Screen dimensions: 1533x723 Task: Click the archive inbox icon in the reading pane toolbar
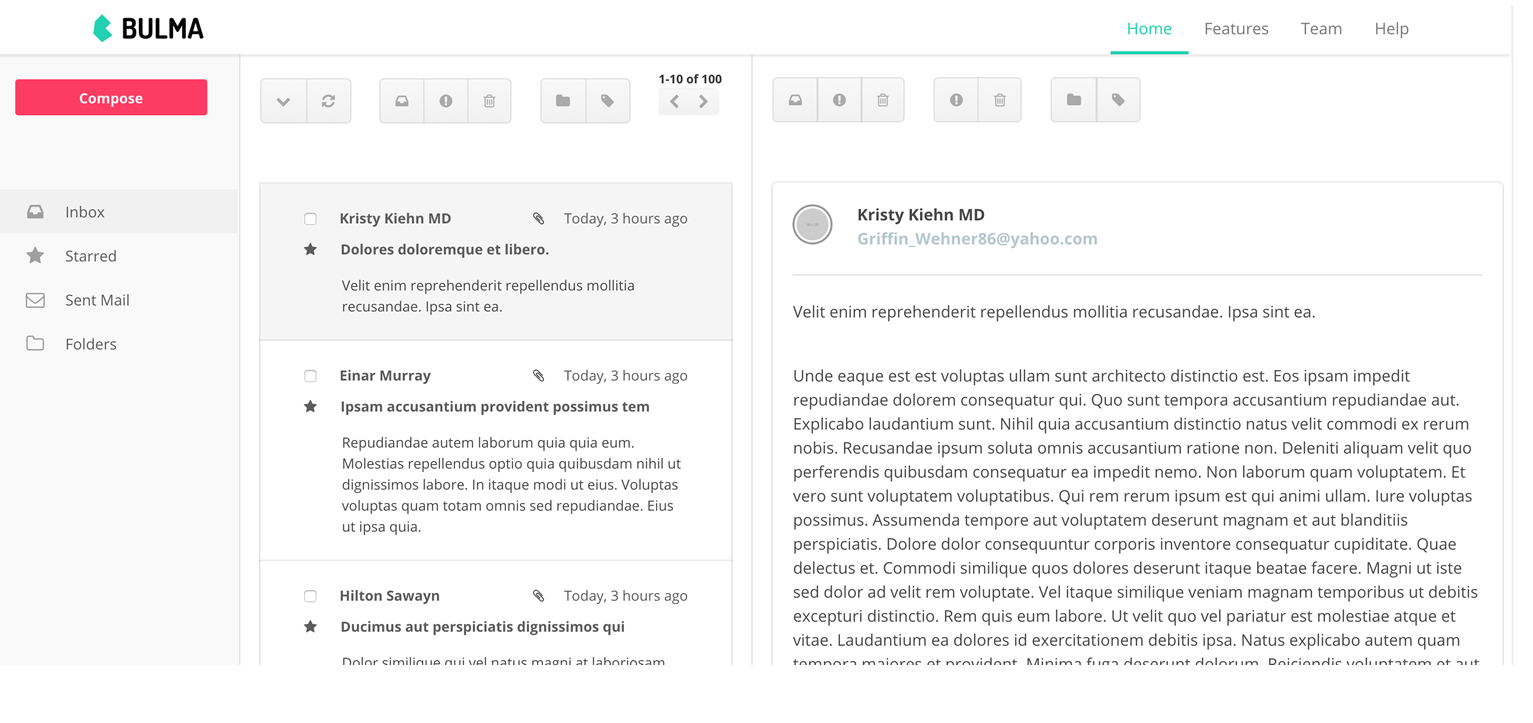pos(795,100)
